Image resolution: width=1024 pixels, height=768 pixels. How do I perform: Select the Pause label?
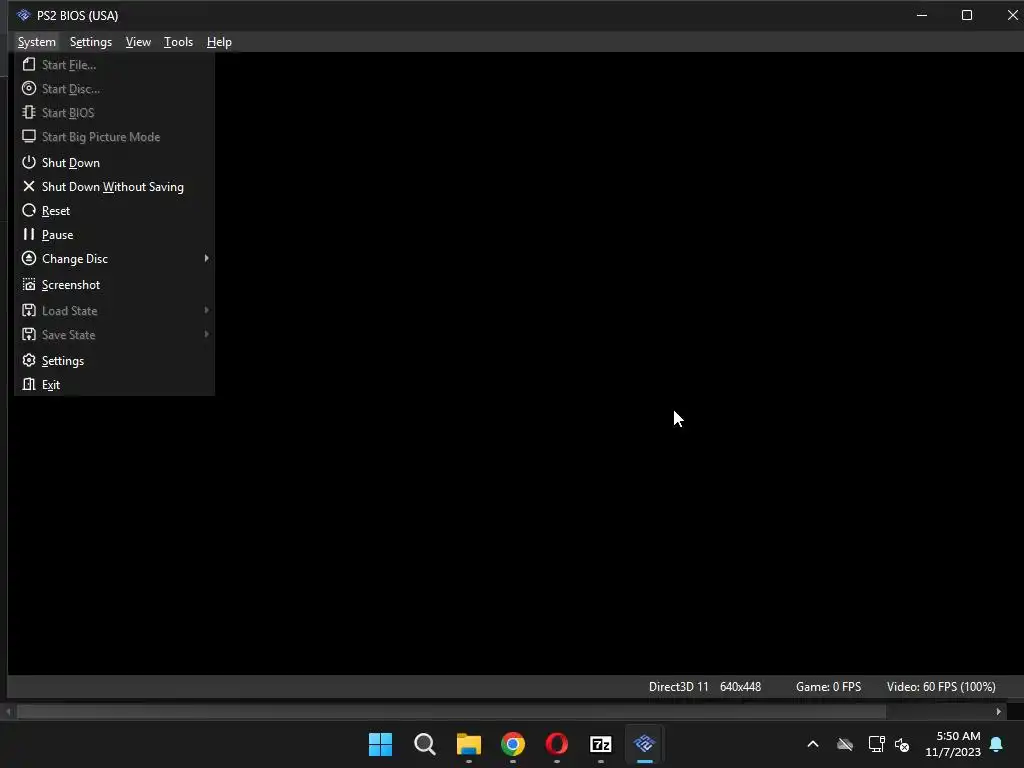tap(57, 234)
